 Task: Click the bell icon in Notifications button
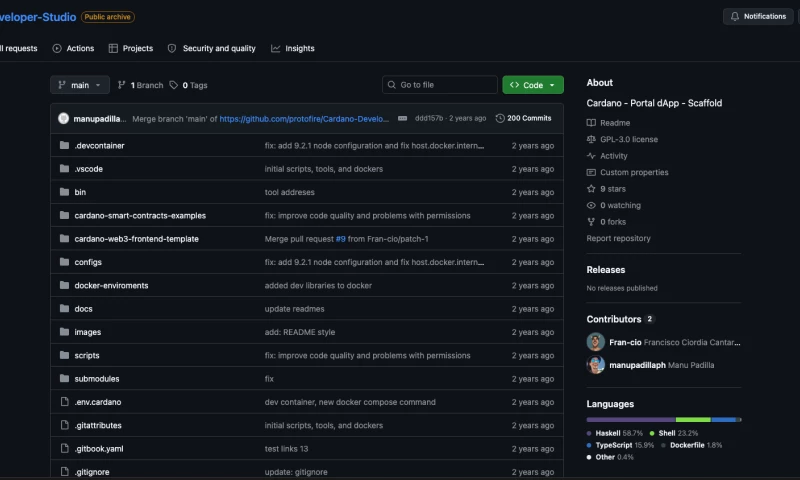(x=735, y=16)
